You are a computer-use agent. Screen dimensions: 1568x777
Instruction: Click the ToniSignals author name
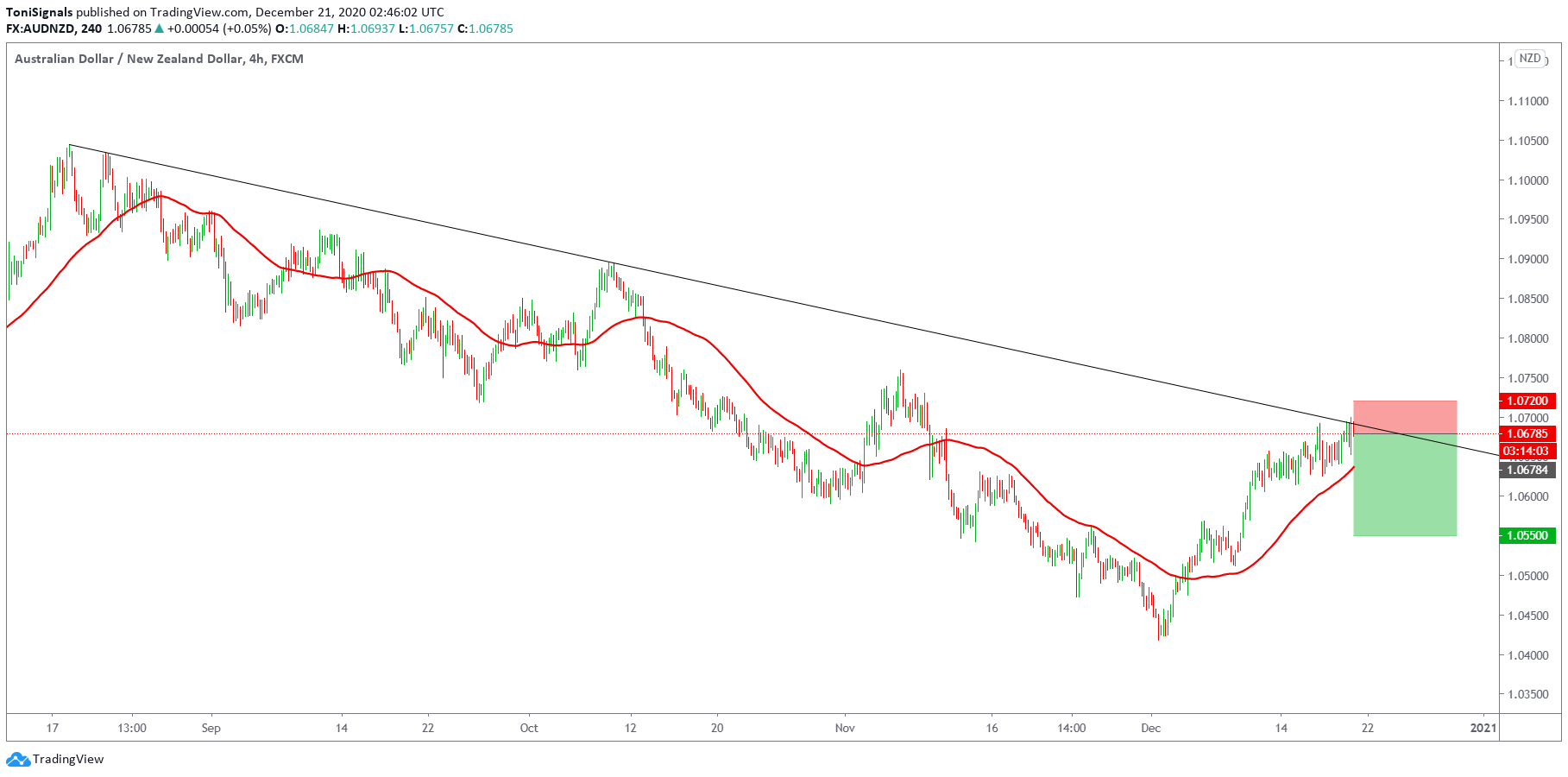pyautogui.click(x=39, y=12)
